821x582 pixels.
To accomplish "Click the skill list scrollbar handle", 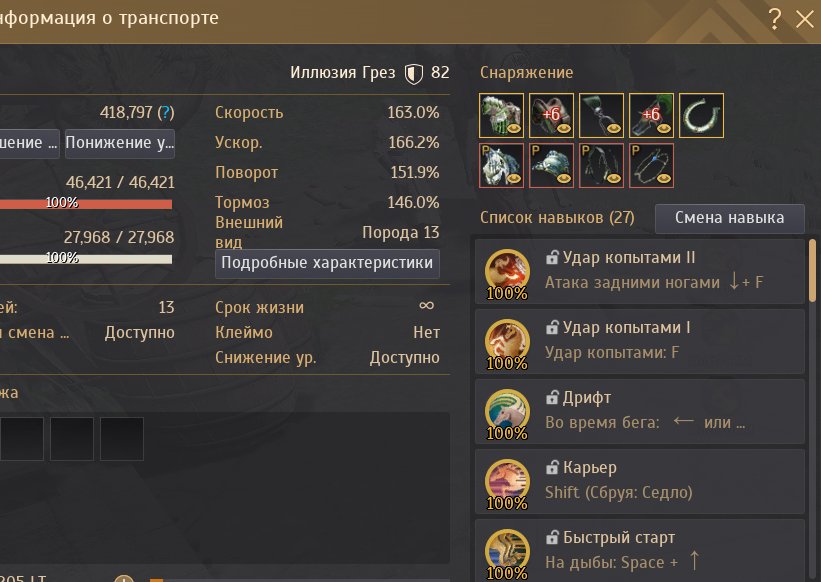I will click(x=813, y=271).
